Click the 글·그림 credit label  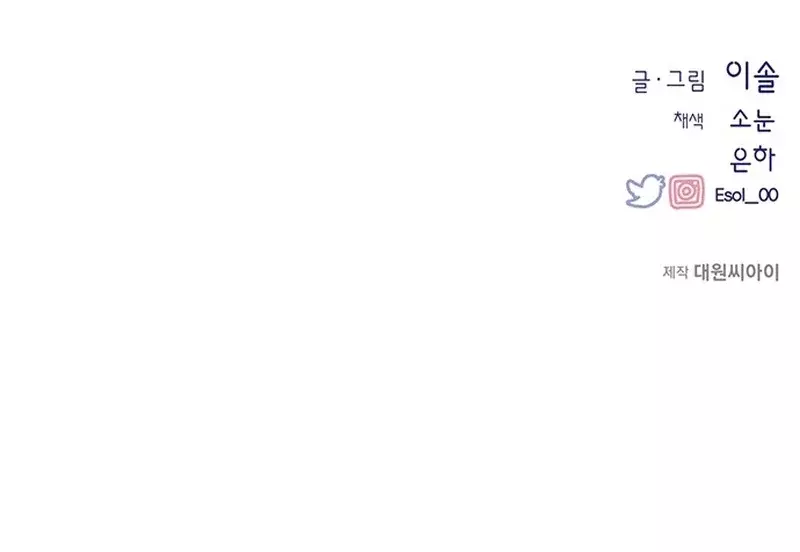tap(668, 81)
